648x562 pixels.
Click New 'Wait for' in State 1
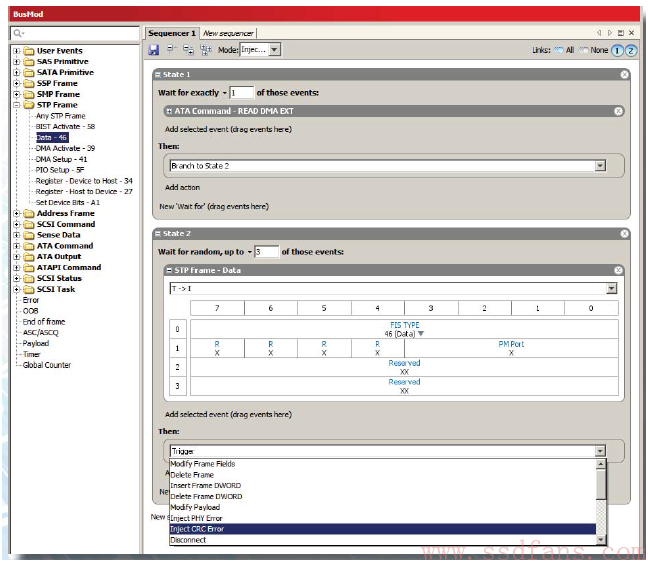tap(214, 206)
